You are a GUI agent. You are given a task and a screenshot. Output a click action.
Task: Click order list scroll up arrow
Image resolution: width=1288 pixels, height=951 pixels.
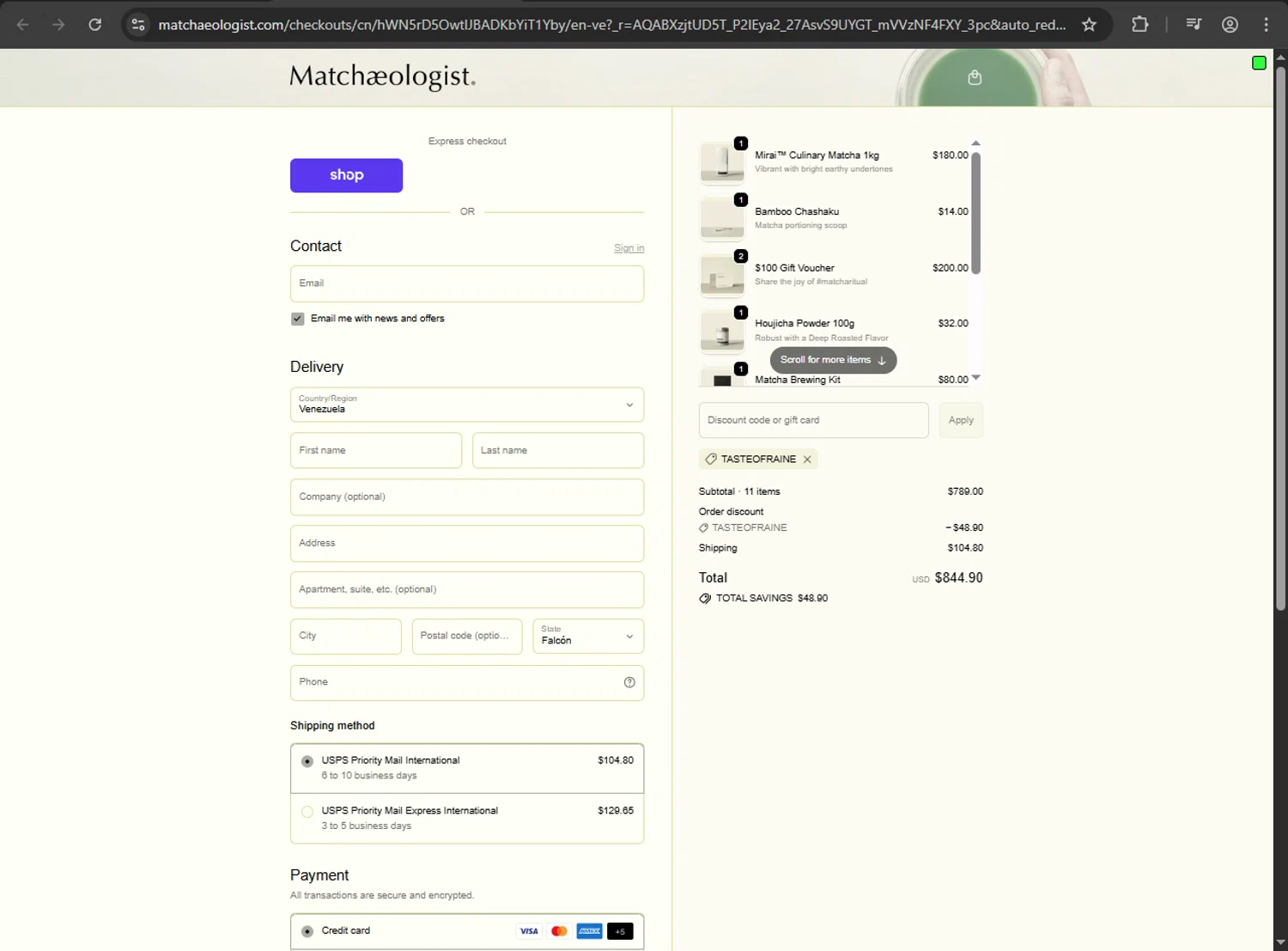[975, 143]
